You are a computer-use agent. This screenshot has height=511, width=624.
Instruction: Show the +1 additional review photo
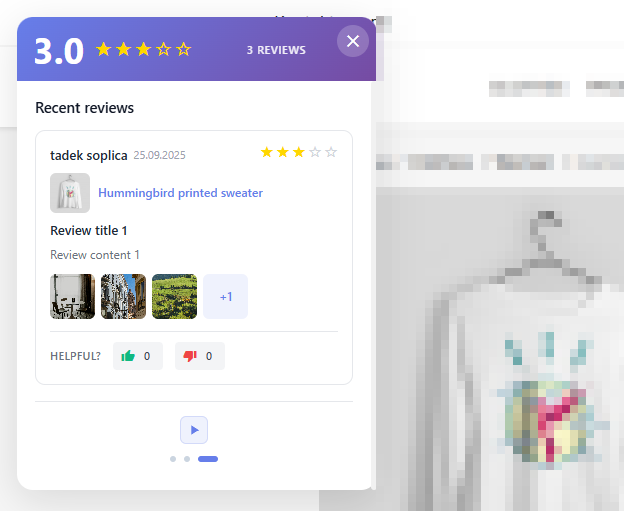(x=226, y=296)
